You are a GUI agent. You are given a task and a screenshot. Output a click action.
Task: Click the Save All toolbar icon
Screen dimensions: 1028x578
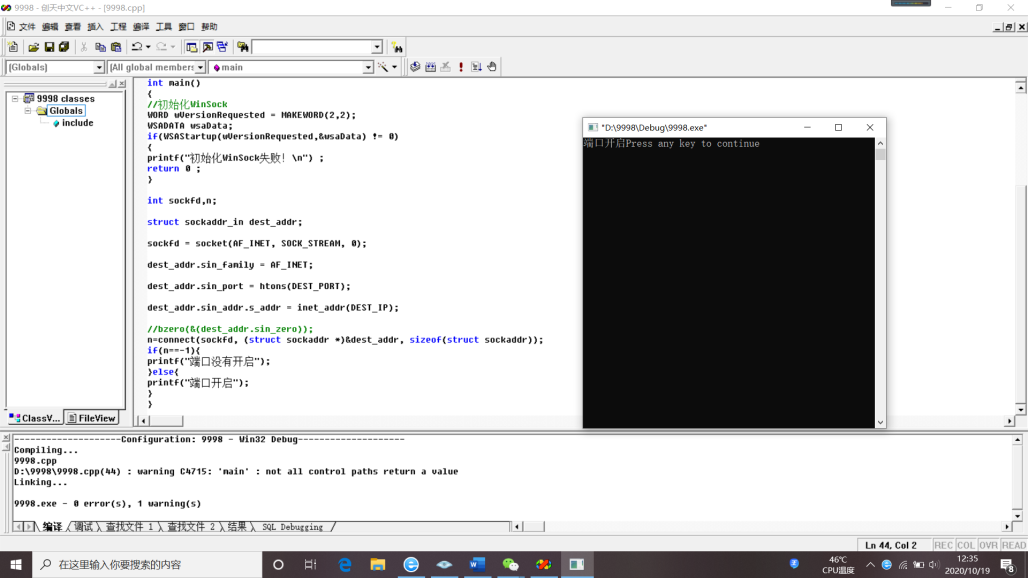[x=64, y=47]
